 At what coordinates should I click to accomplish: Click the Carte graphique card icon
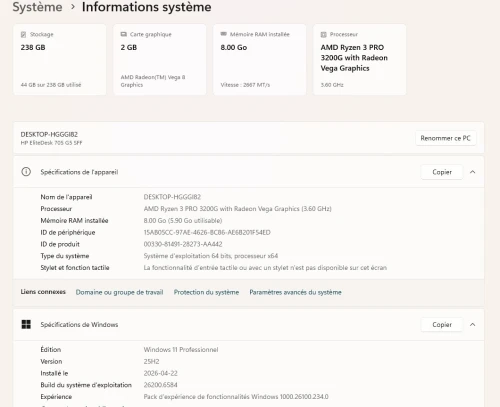pyautogui.click(x=124, y=34)
